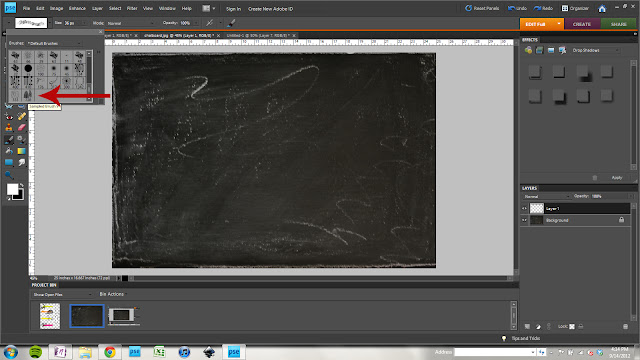The image size is (640, 360).
Task: Click the Home icon in the top bar
Action: tap(602, 9)
